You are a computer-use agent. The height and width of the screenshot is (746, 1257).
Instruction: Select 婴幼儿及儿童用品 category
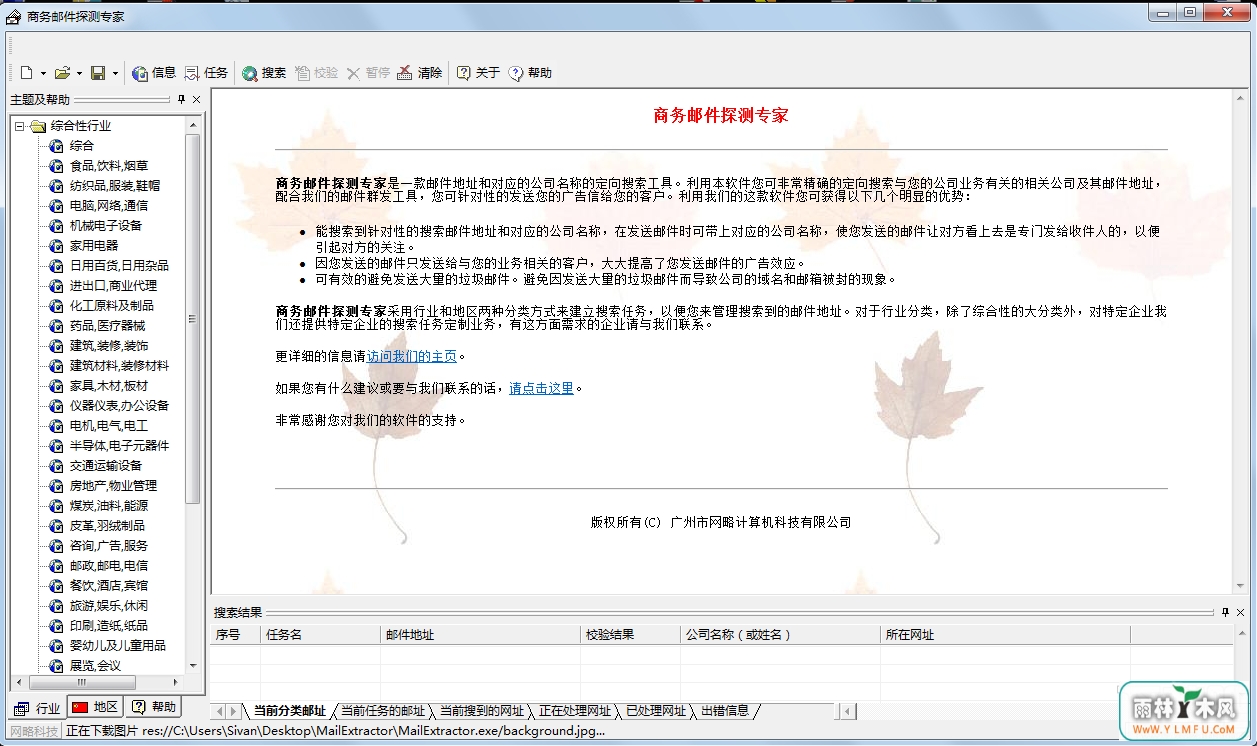pos(118,645)
